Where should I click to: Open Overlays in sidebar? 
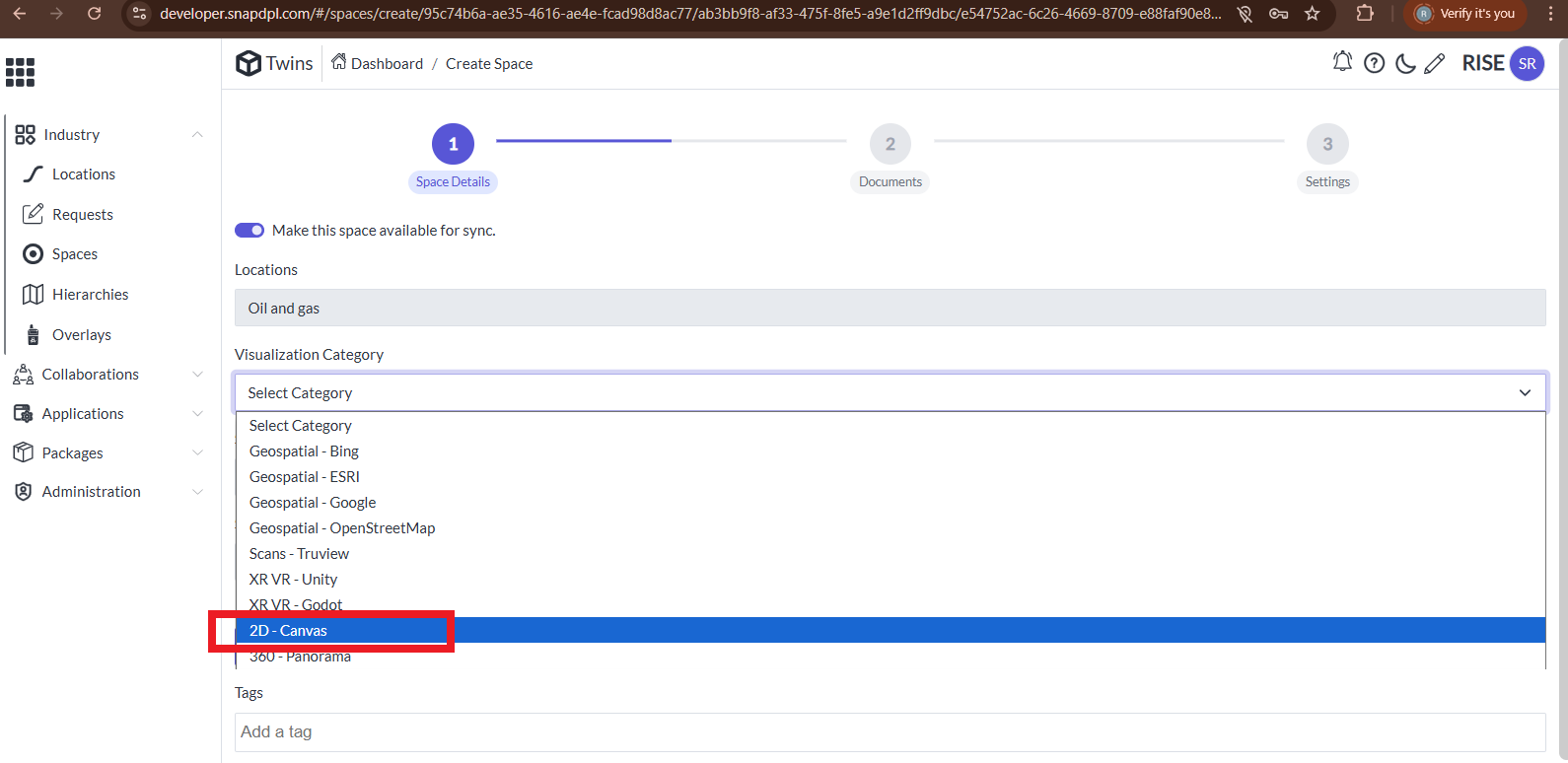[82, 335]
